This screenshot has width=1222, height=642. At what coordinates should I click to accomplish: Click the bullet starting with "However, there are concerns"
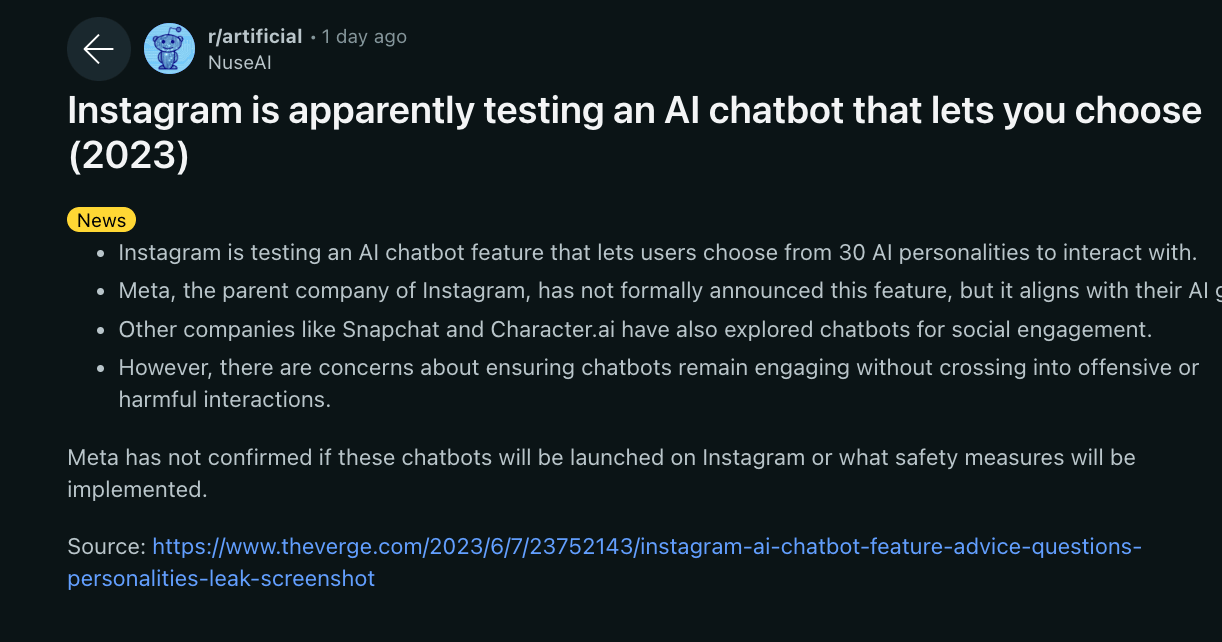(658, 368)
